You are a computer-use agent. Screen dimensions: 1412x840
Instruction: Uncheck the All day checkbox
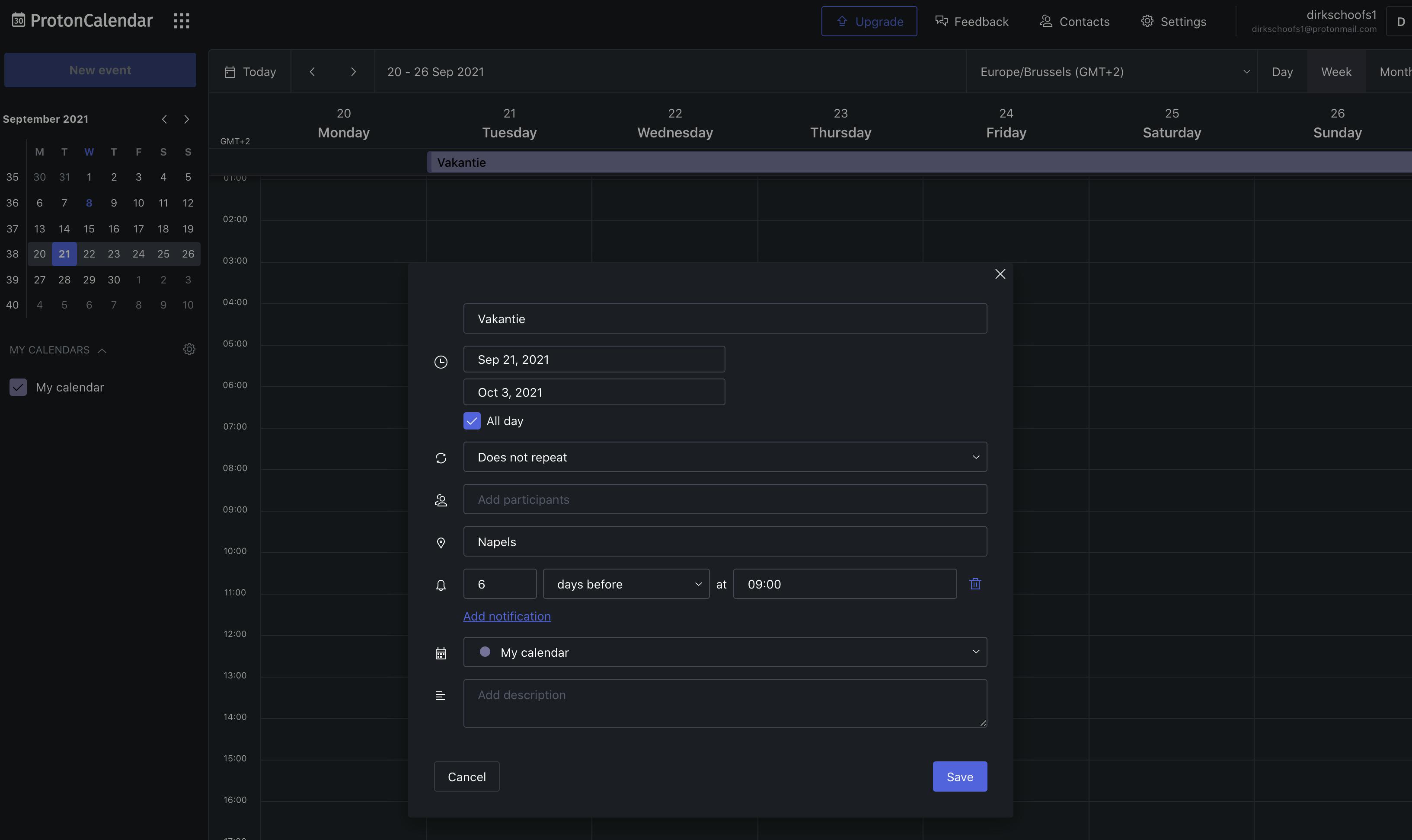[x=472, y=420]
